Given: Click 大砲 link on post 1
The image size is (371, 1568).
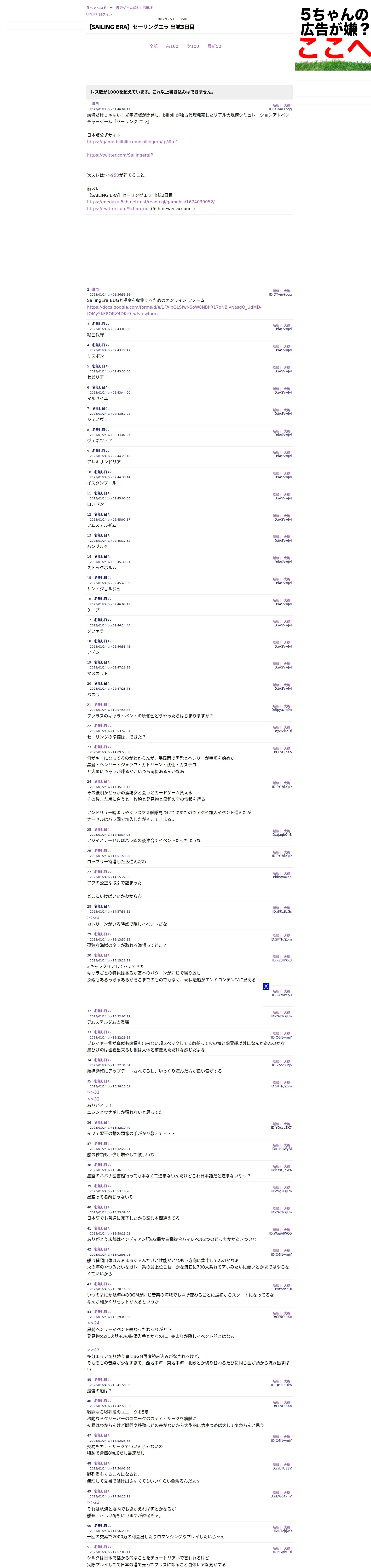Looking at the screenshot, I should [287, 105].
